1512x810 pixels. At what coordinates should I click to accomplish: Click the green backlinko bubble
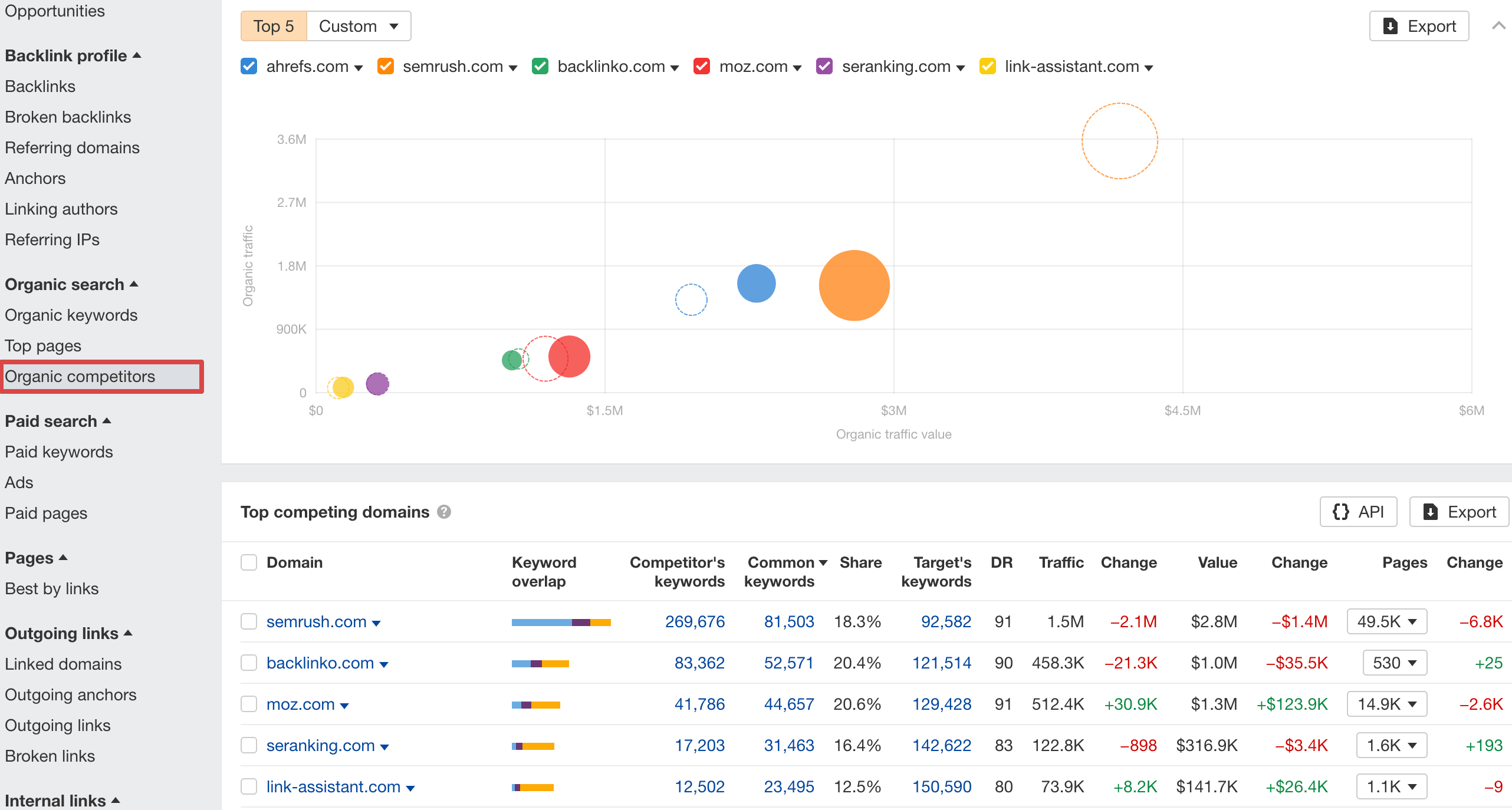coord(511,360)
